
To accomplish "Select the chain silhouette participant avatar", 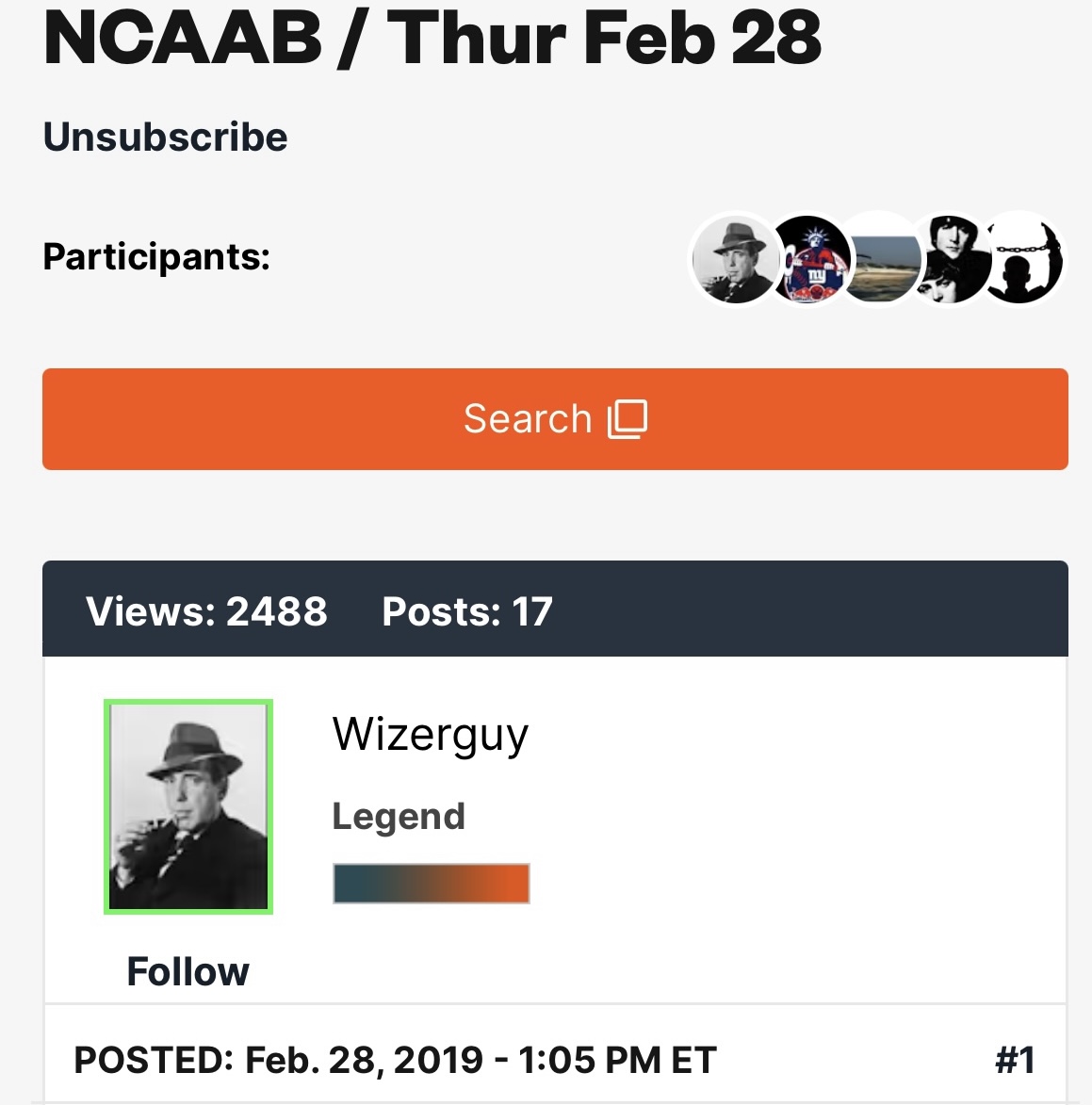I will (x=1025, y=259).
